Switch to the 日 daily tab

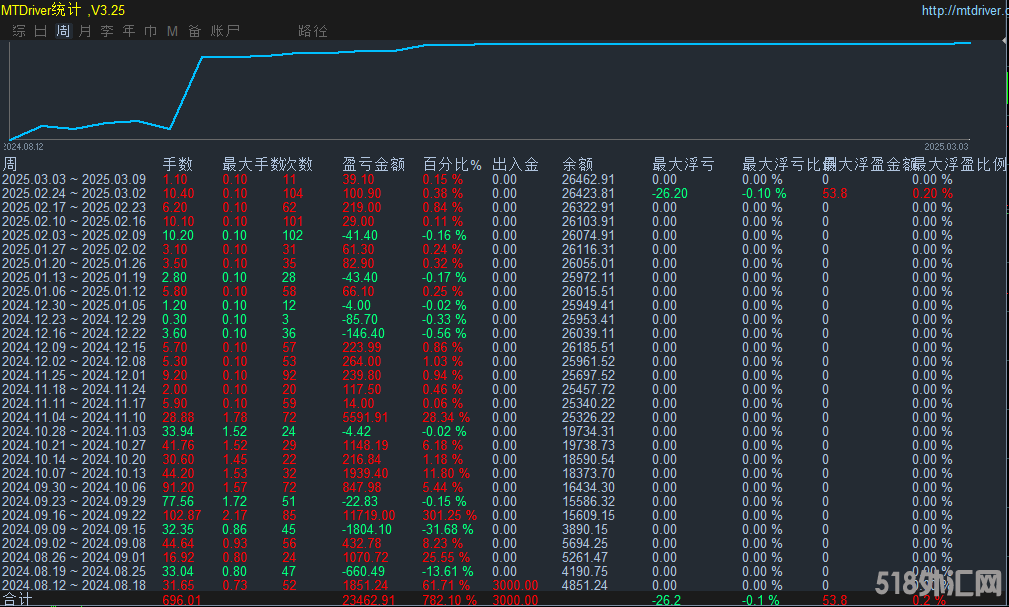41,31
